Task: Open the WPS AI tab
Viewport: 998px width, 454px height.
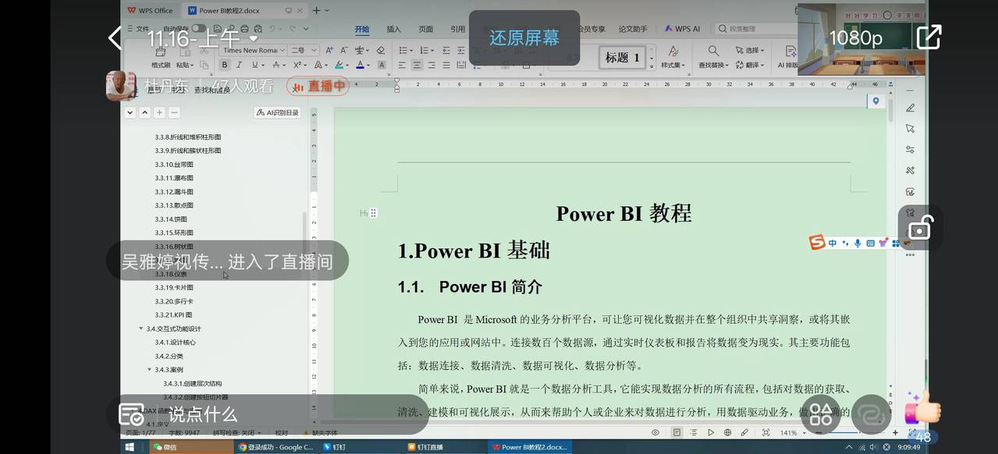Action: pyautogui.click(x=682, y=29)
